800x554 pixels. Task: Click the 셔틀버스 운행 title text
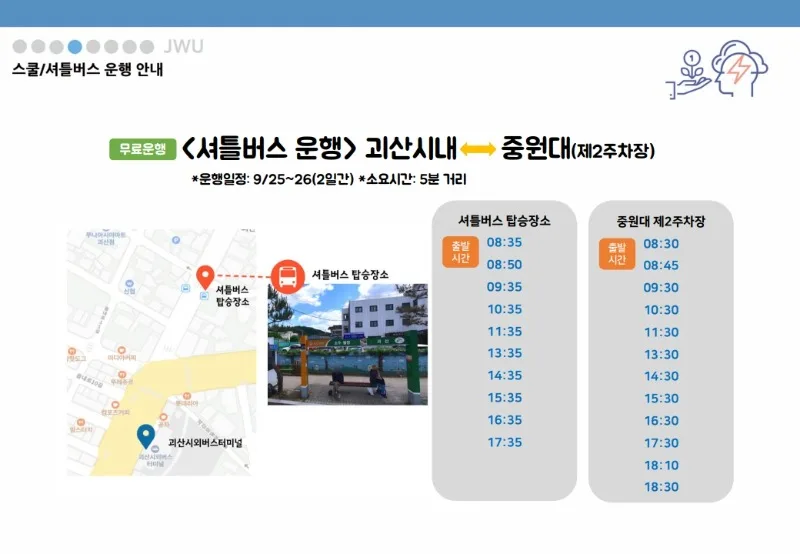(x=269, y=148)
